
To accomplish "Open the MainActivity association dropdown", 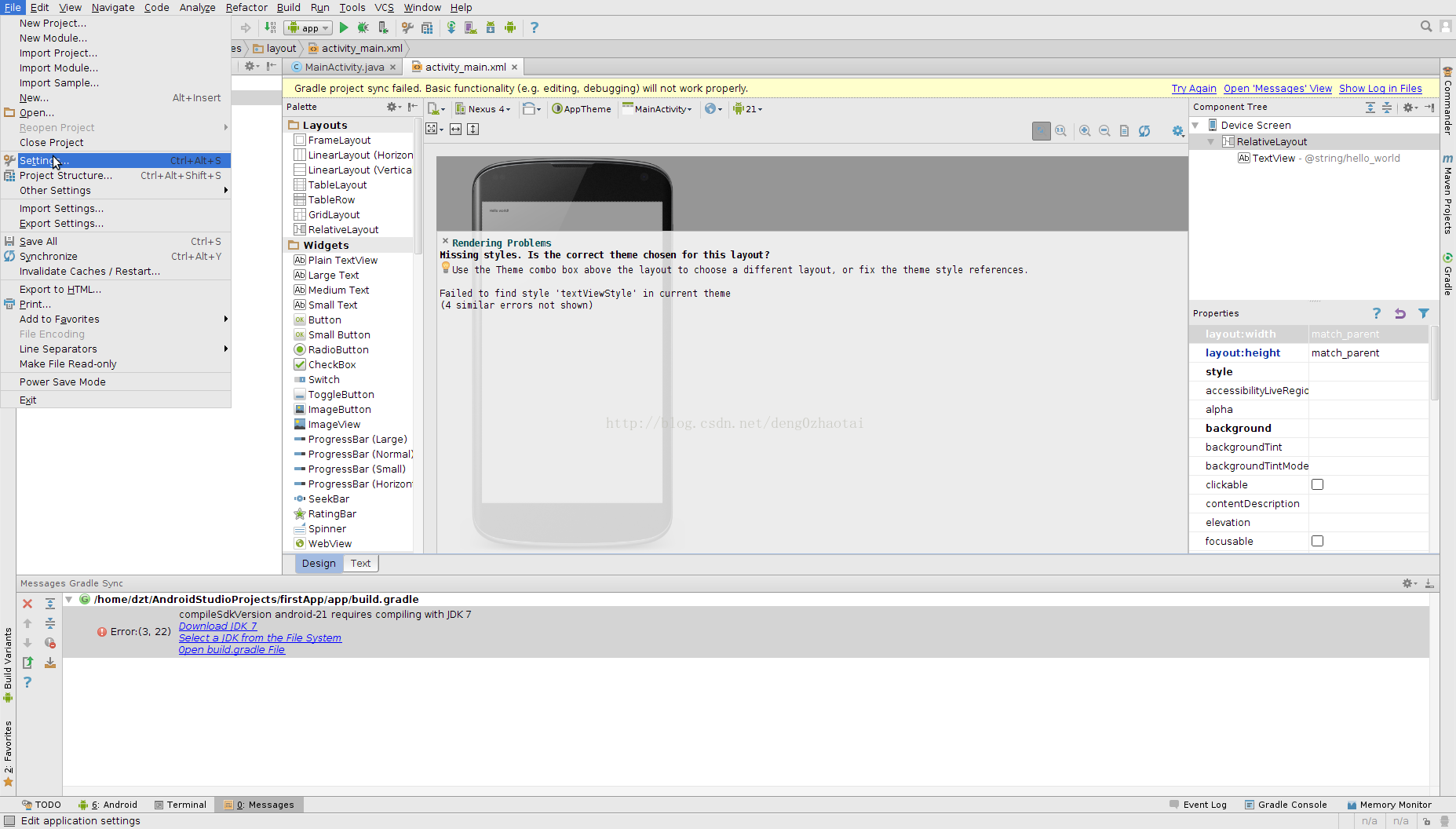I will (658, 109).
